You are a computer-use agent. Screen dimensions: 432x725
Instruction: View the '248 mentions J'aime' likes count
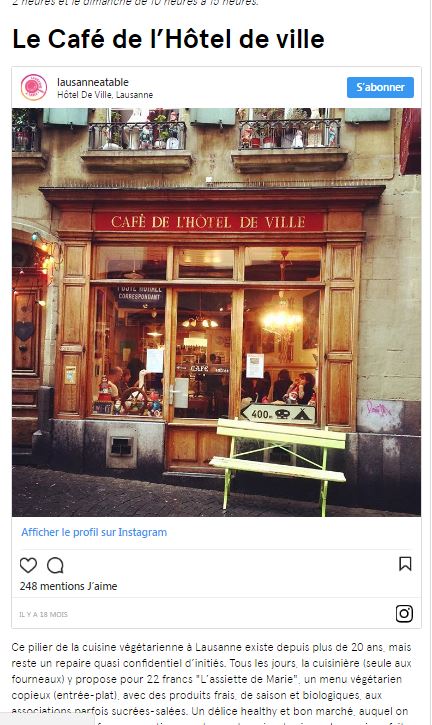pos(68,586)
